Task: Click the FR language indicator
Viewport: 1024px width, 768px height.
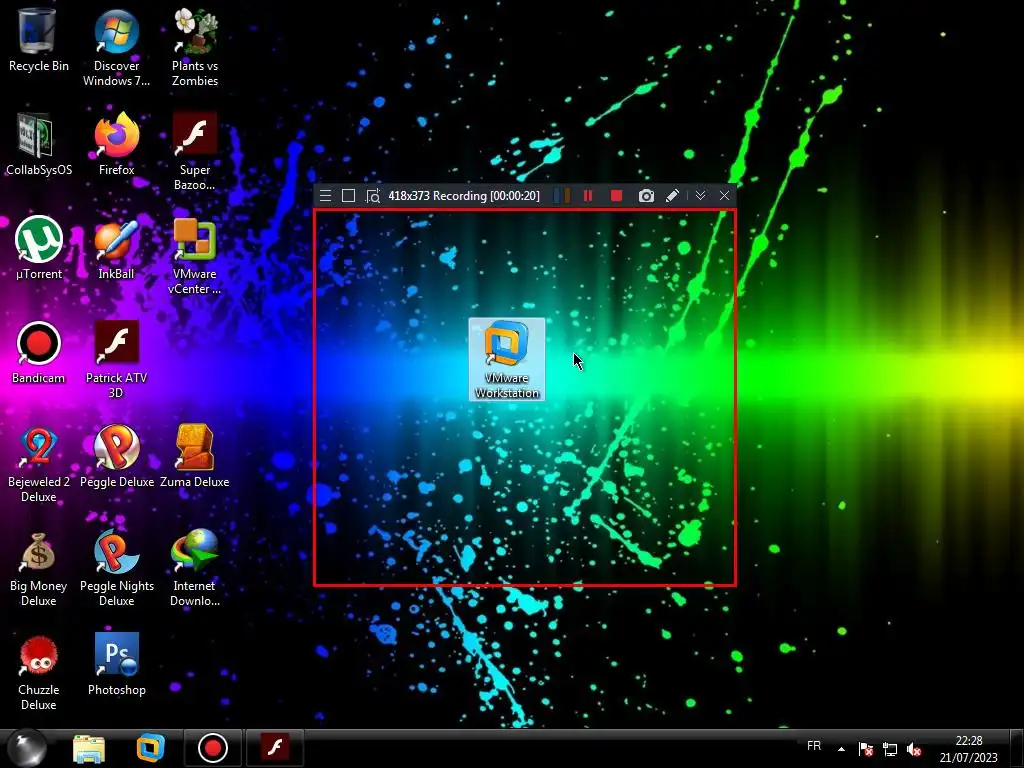Action: click(814, 746)
